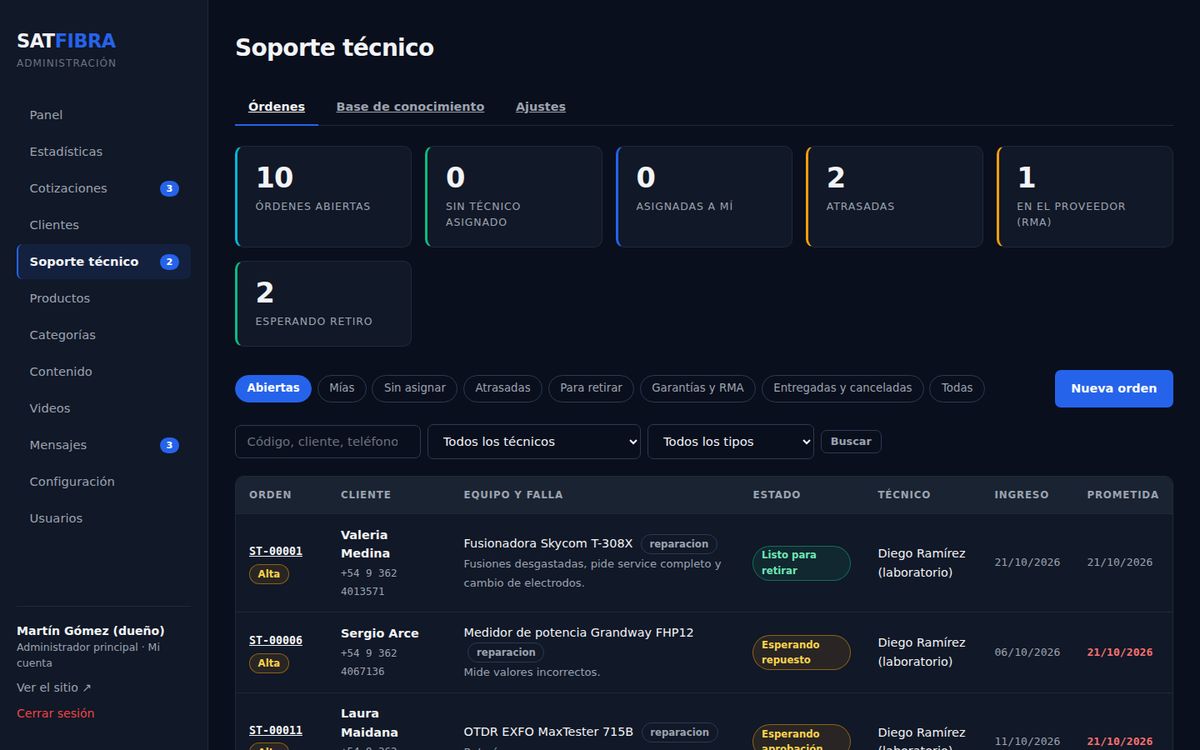Click Medidor de potencia Grandway FHP12 text
The width and height of the screenshot is (1200, 750).
[579, 633]
